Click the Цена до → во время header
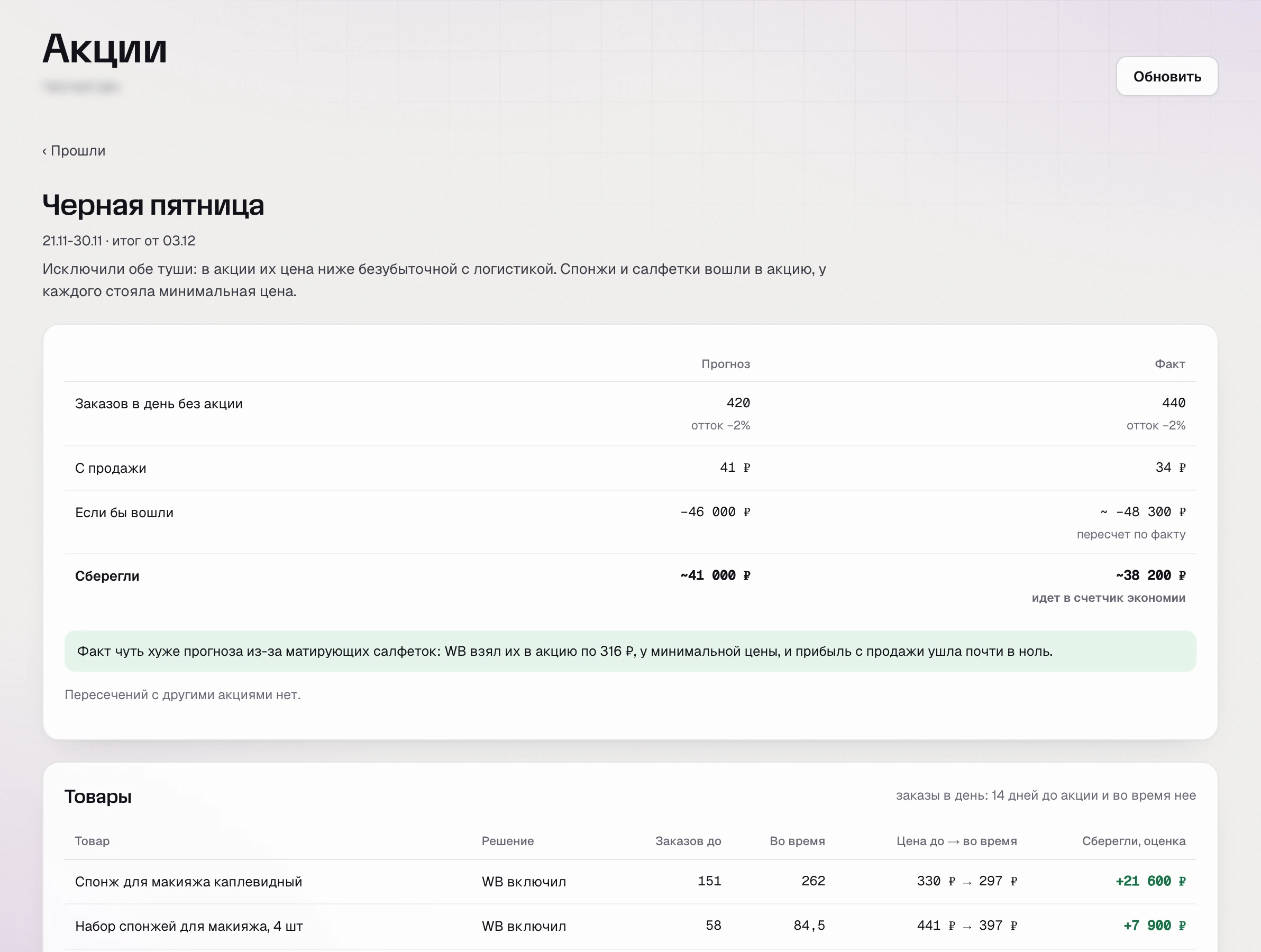Screen dimensions: 1261x952 956,841
